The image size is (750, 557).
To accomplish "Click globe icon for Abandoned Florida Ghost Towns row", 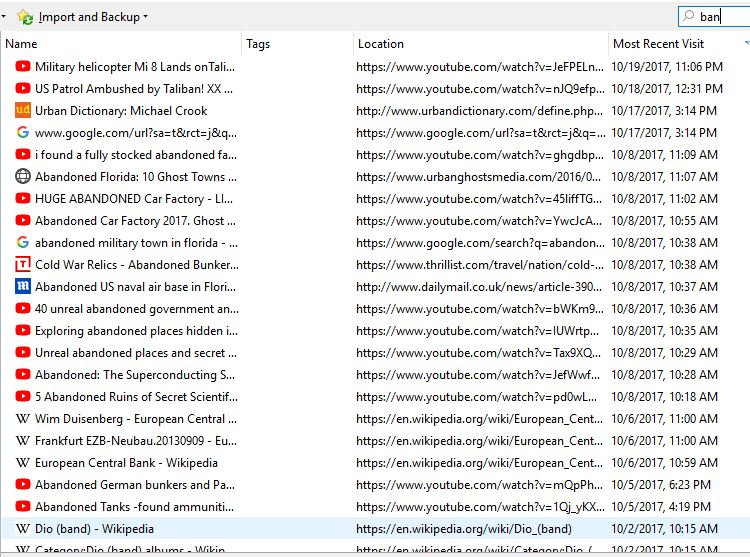I will coord(22,176).
